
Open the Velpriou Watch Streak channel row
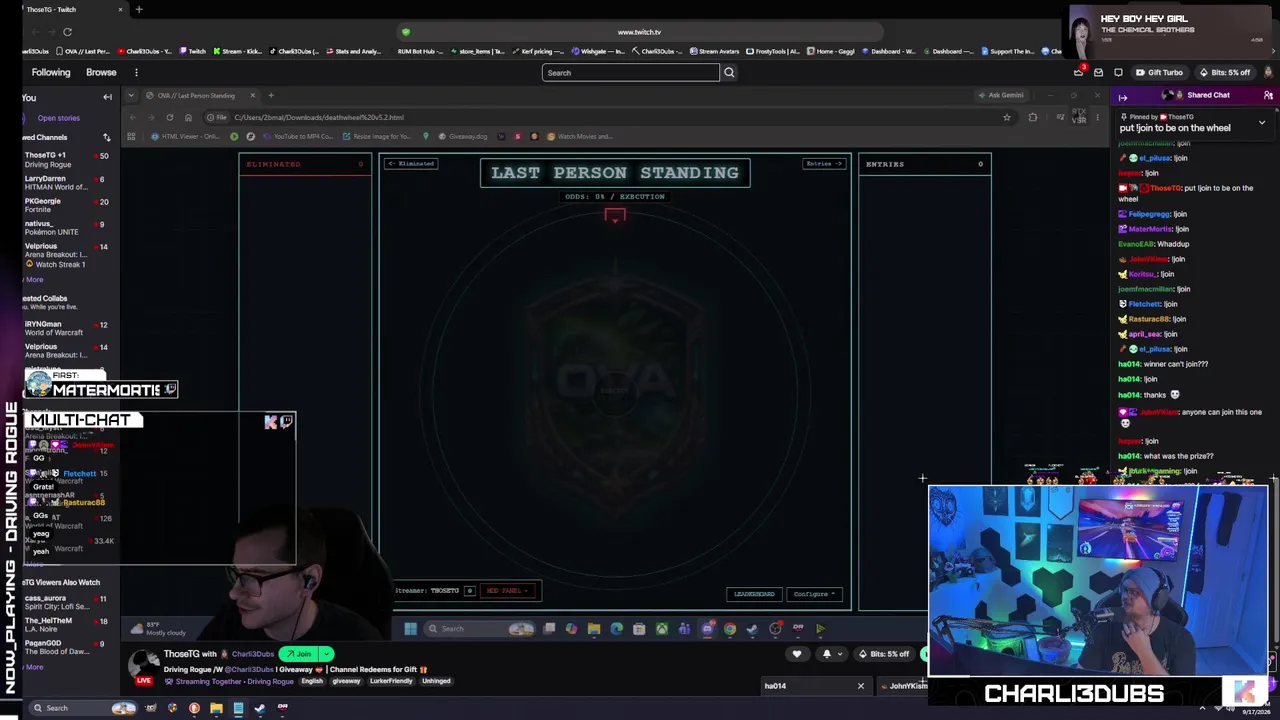(66, 255)
